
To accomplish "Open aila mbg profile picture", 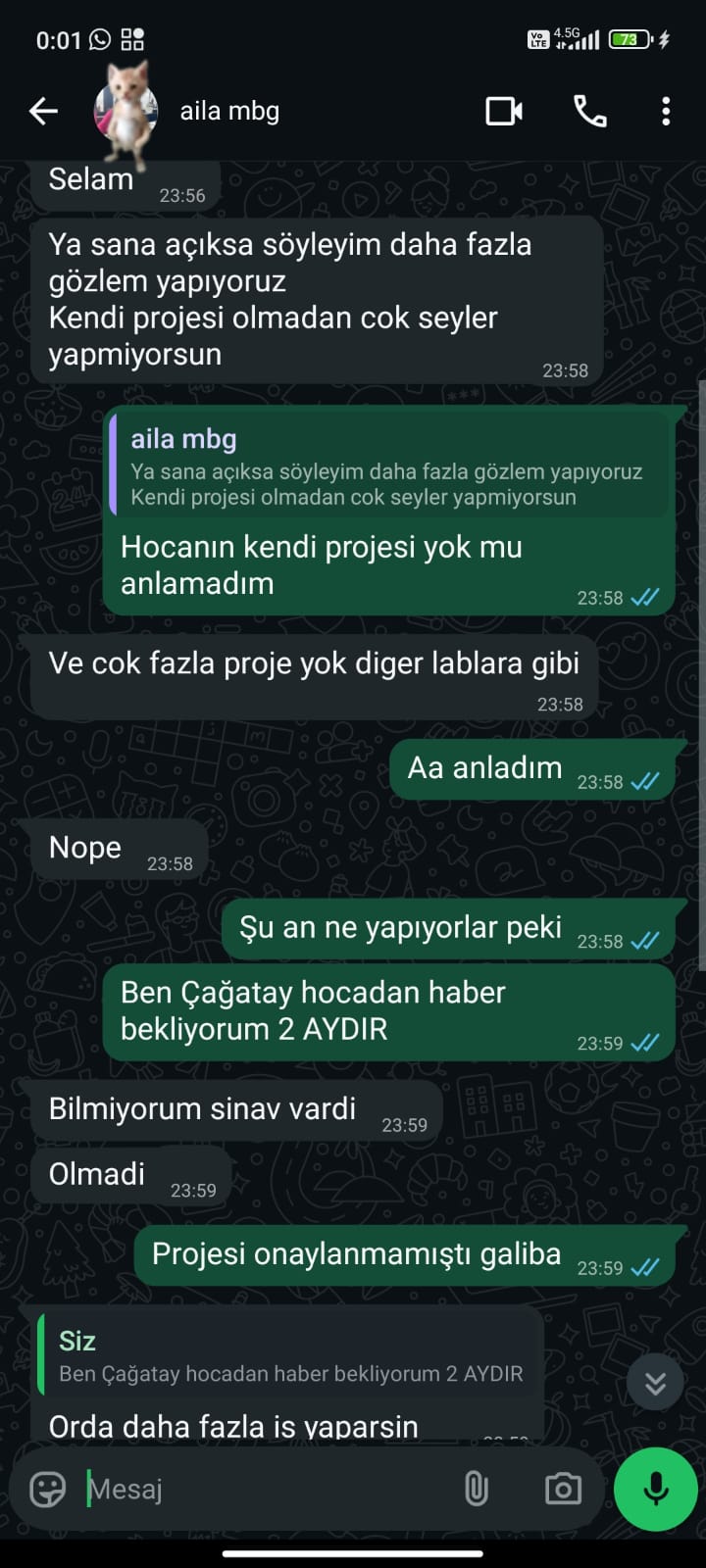I will (127, 112).
